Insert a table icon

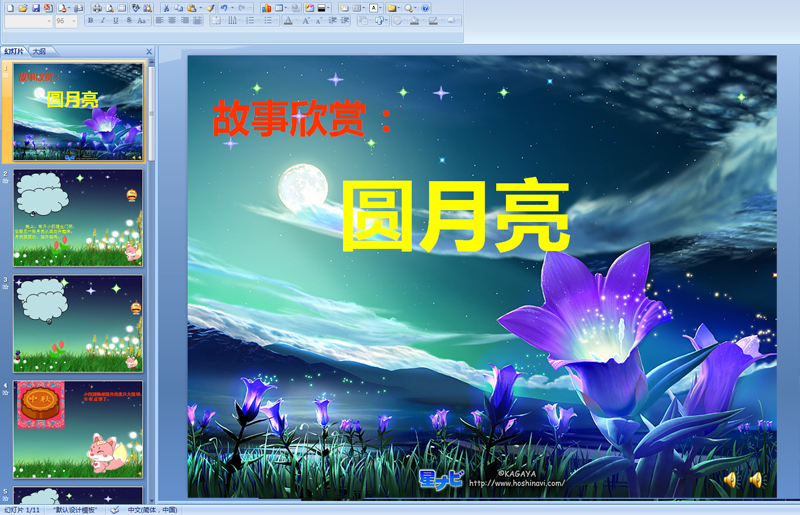tap(279, 8)
